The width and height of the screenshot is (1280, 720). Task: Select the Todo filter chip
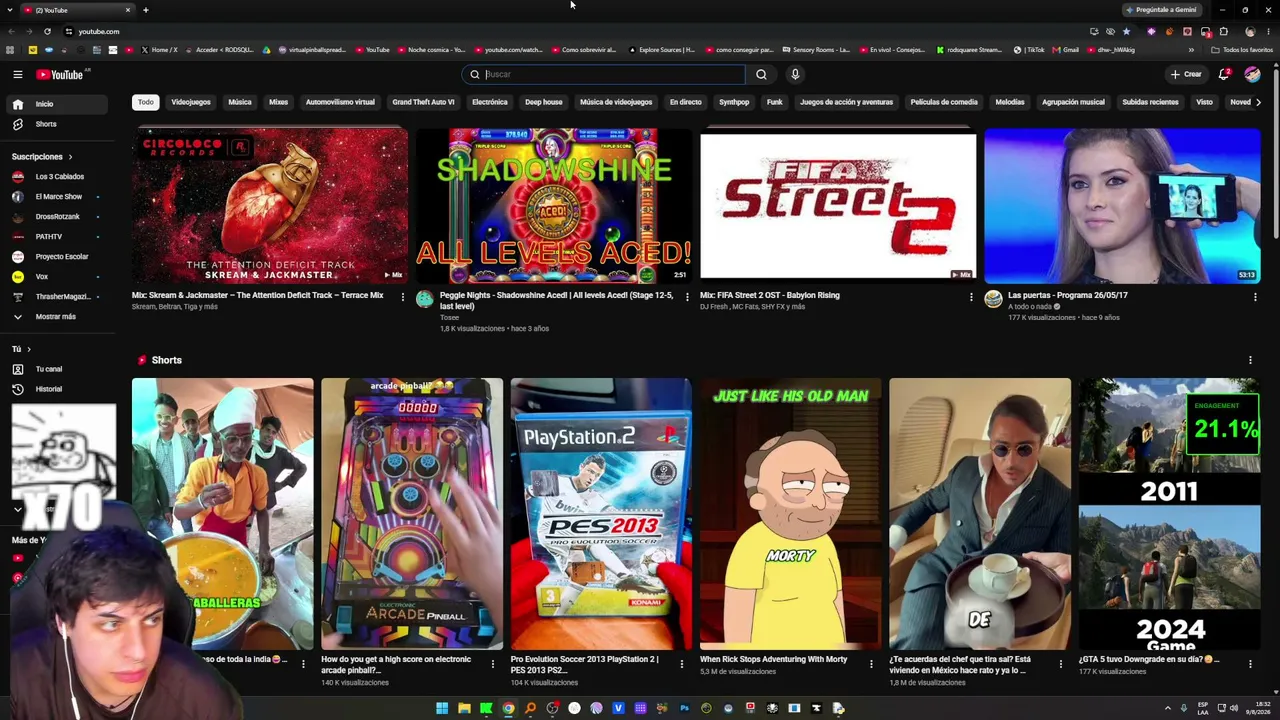(146, 102)
